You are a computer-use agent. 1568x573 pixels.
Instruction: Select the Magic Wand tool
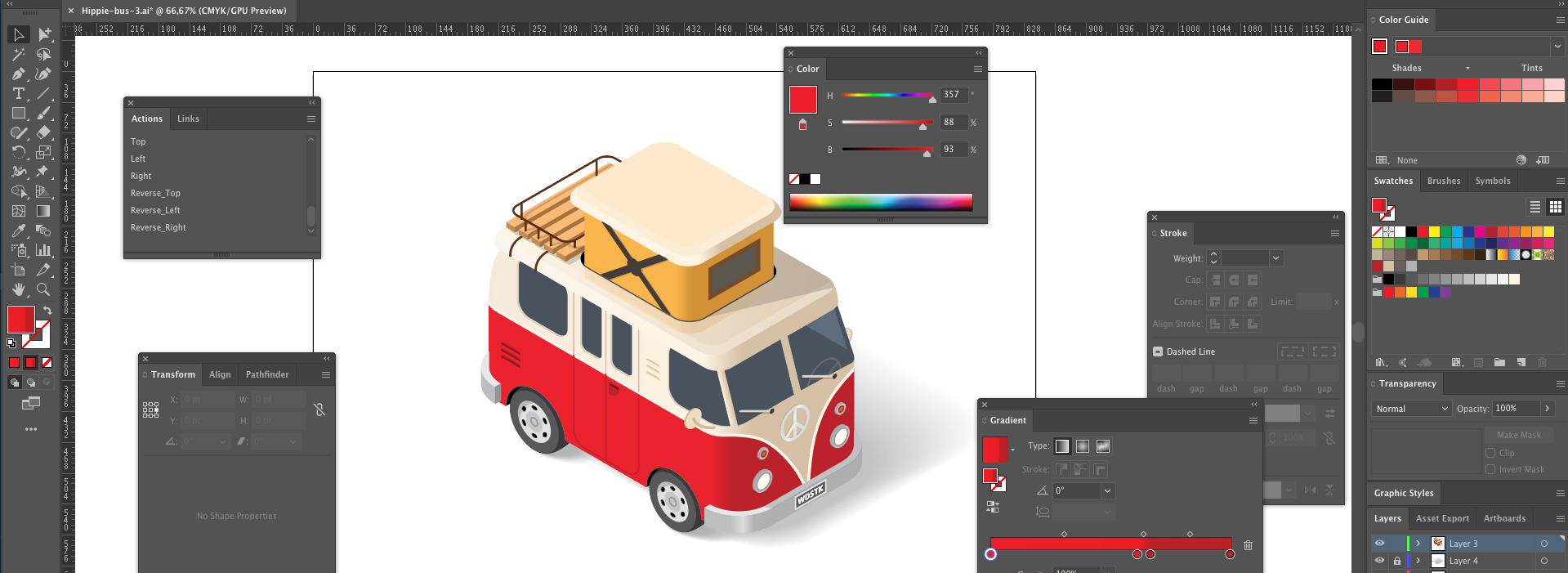coord(18,55)
